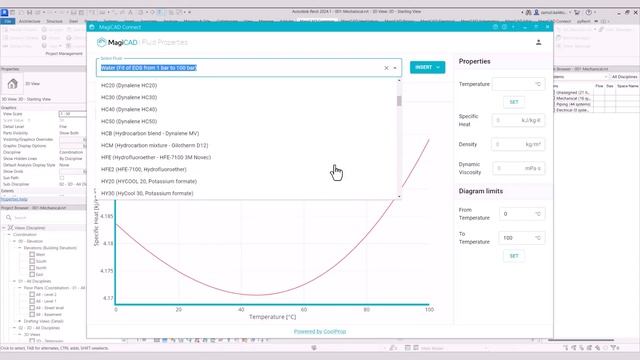640x360 pixels.
Task: Click the Revit application logo icon
Action: click(4, 13)
